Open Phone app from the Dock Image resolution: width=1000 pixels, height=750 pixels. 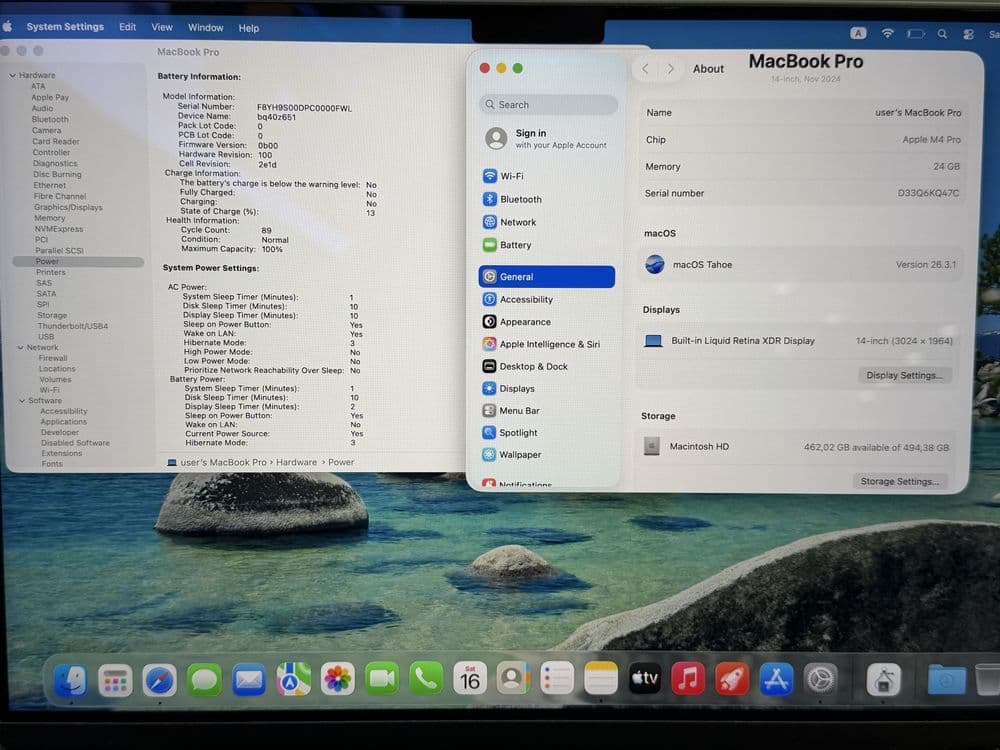(426, 680)
